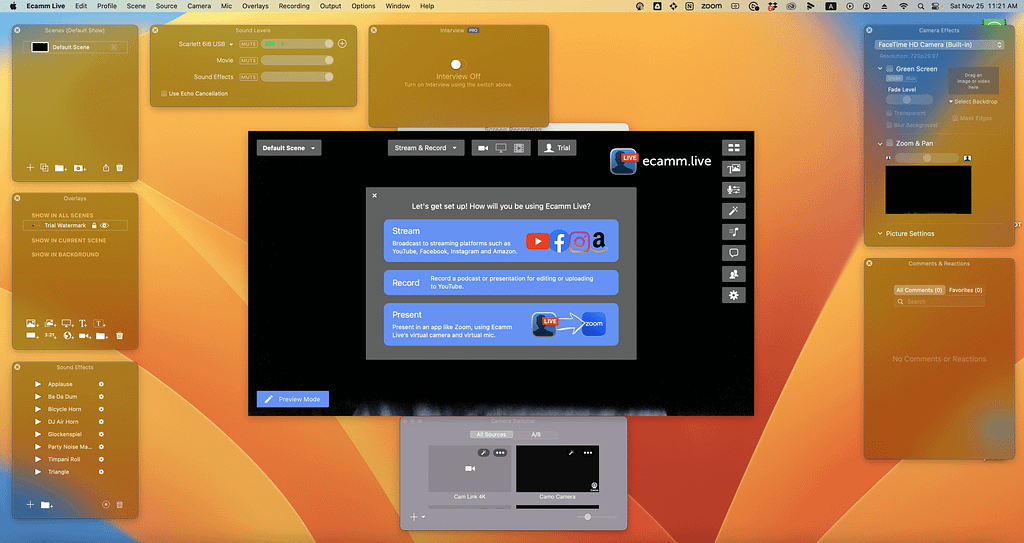Open the Default Scene dropdown

pyautogui.click(x=288, y=148)
